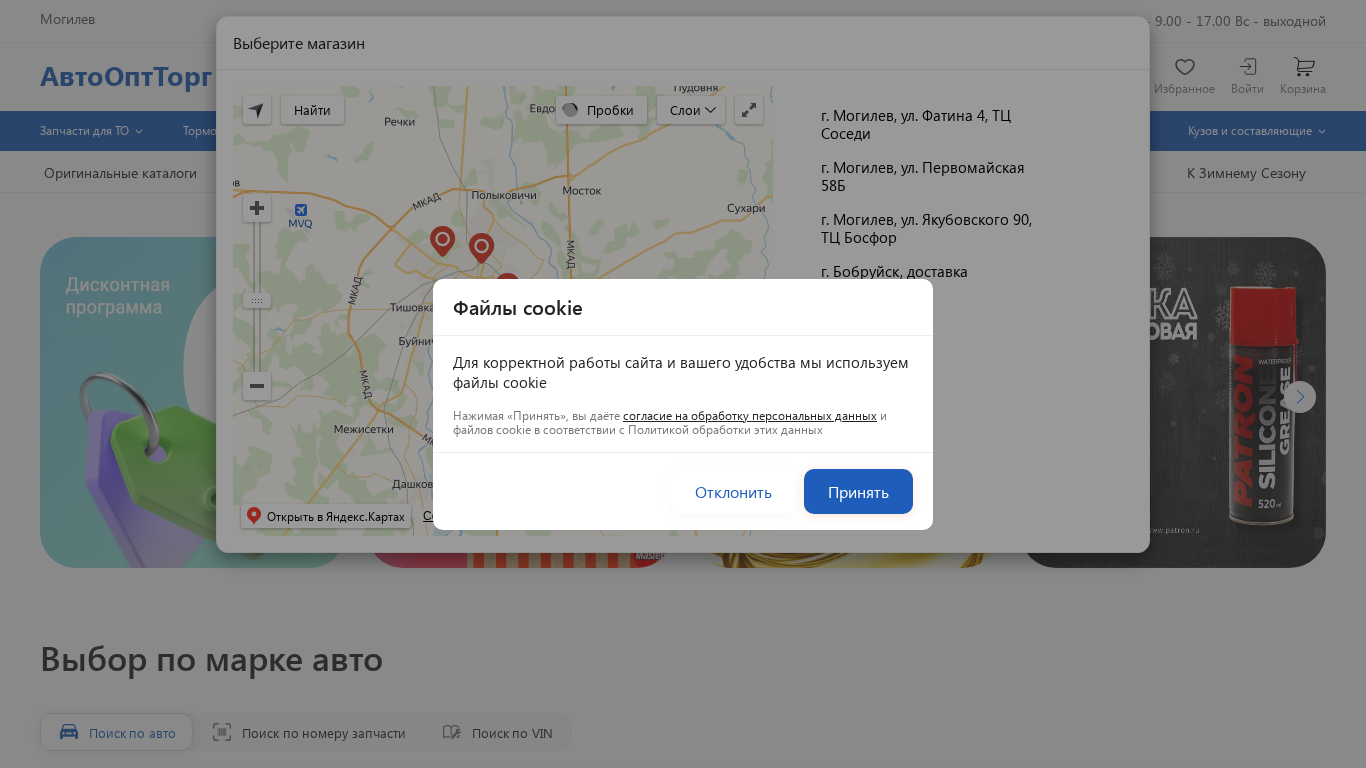1366x768 pixels.
Task: Click the Найти map search button
Action: click(312, 110)
